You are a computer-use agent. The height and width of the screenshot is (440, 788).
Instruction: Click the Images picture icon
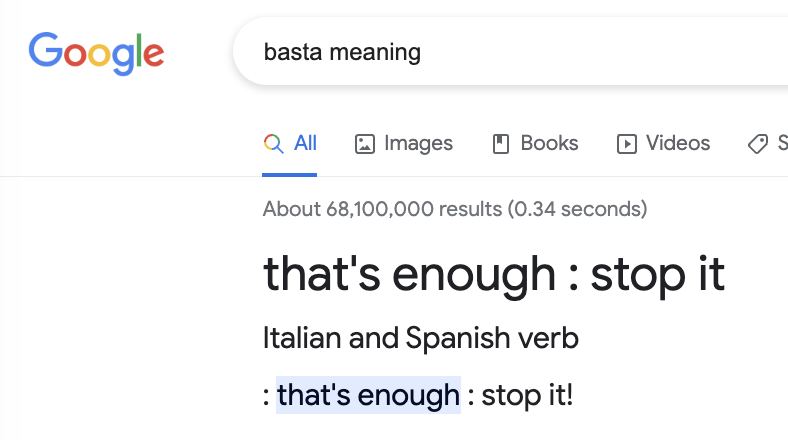pos(365,144)
